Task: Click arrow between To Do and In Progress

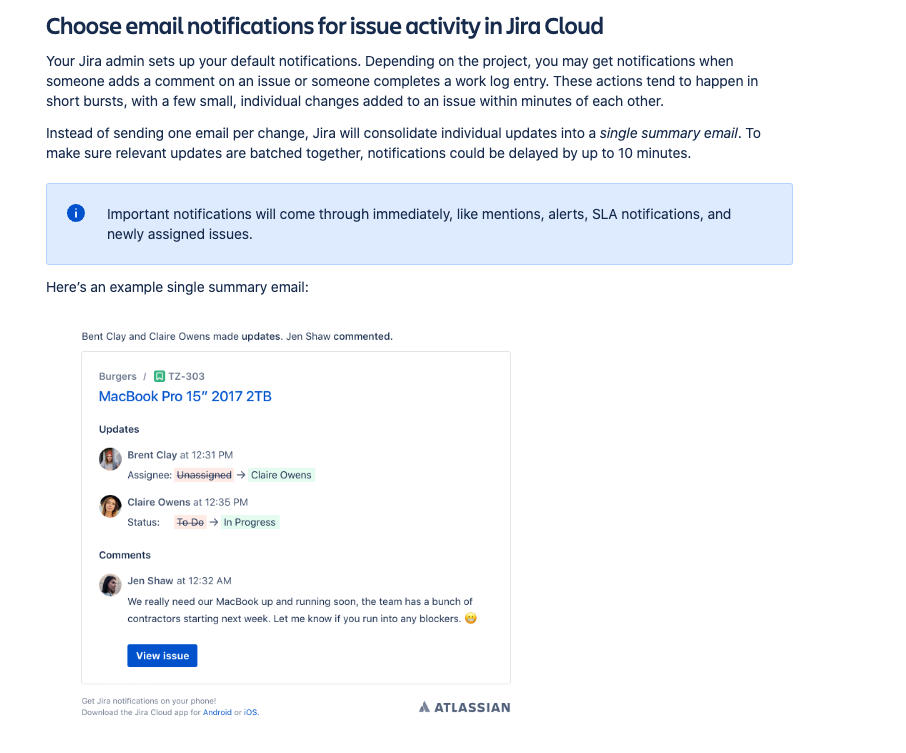Action: point(214,522)
